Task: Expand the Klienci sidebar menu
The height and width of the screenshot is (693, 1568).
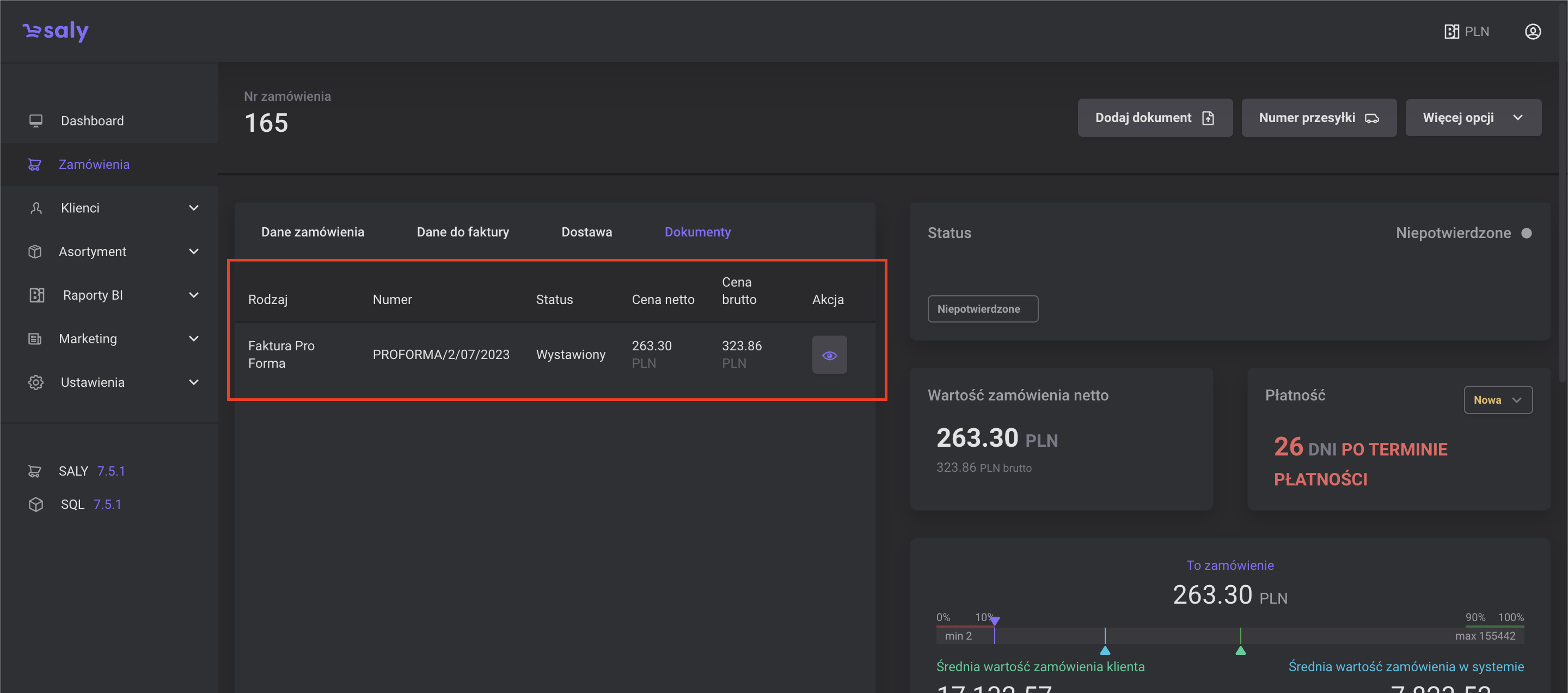Action: tap(194, 208)
